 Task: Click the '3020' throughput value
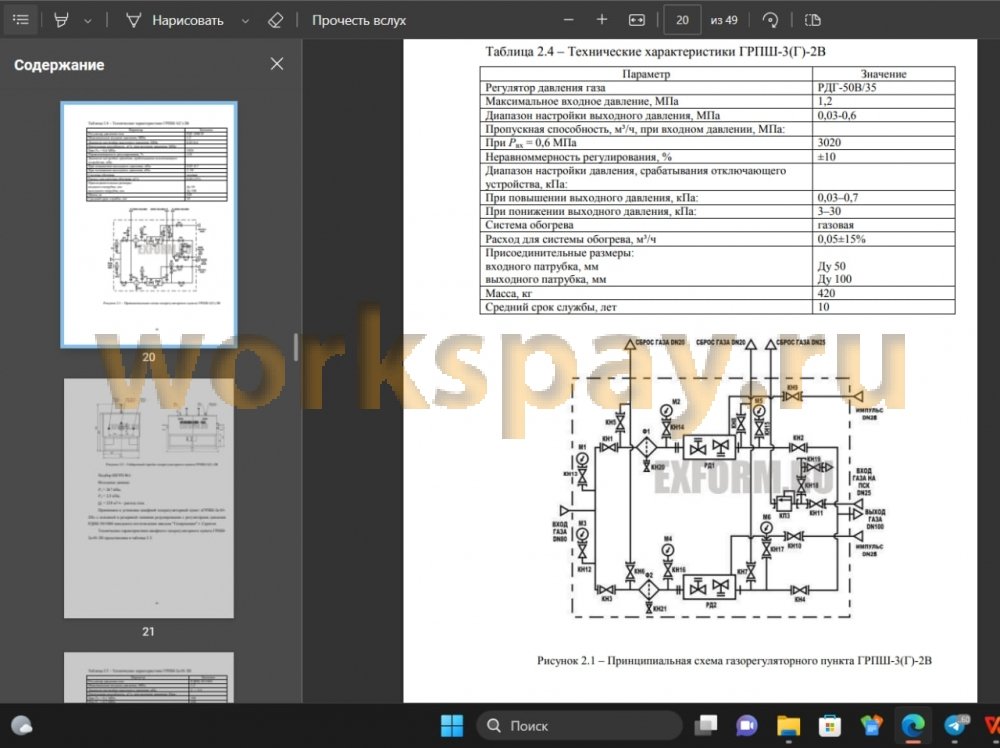(x=829, y=142)
